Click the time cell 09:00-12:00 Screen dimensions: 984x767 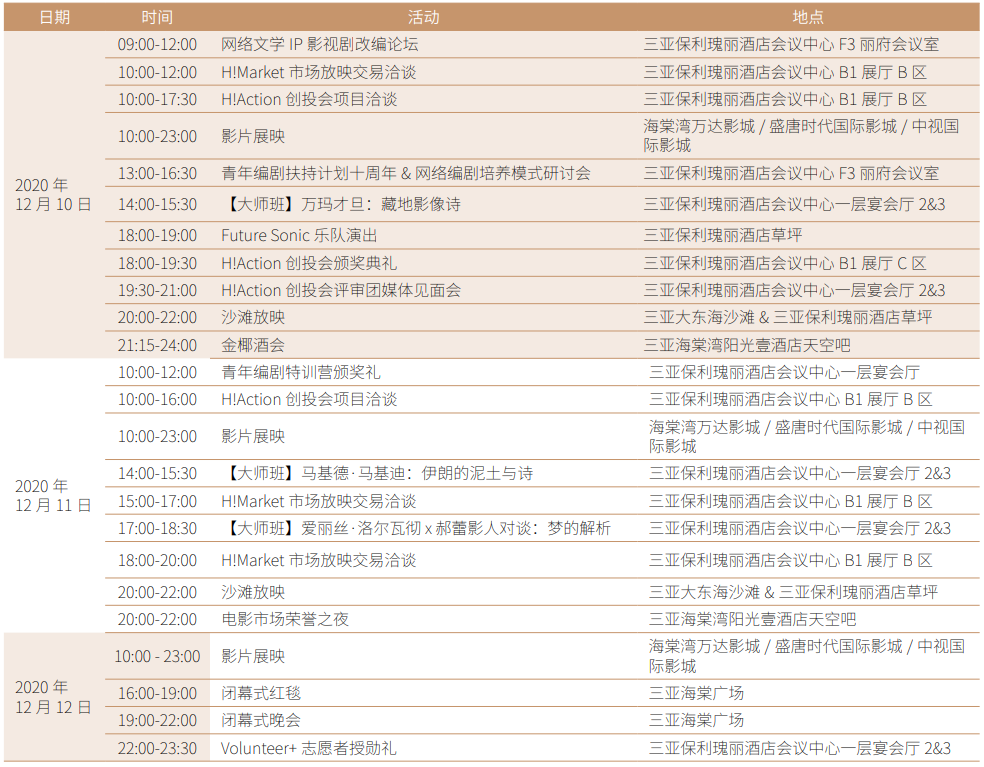click(x=158, y=45)
